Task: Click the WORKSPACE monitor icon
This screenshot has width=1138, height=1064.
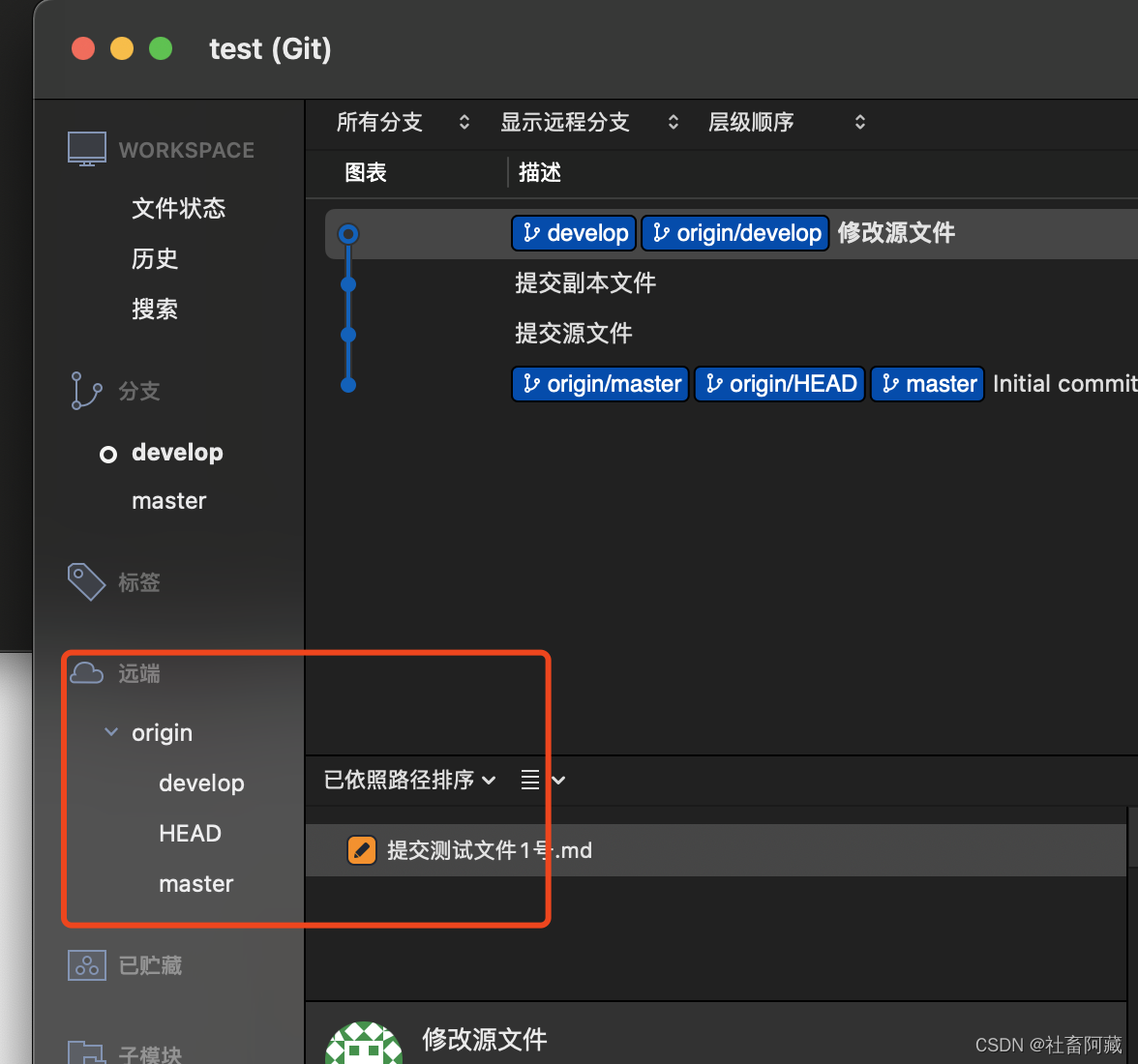Action: (x=86, y=149)
